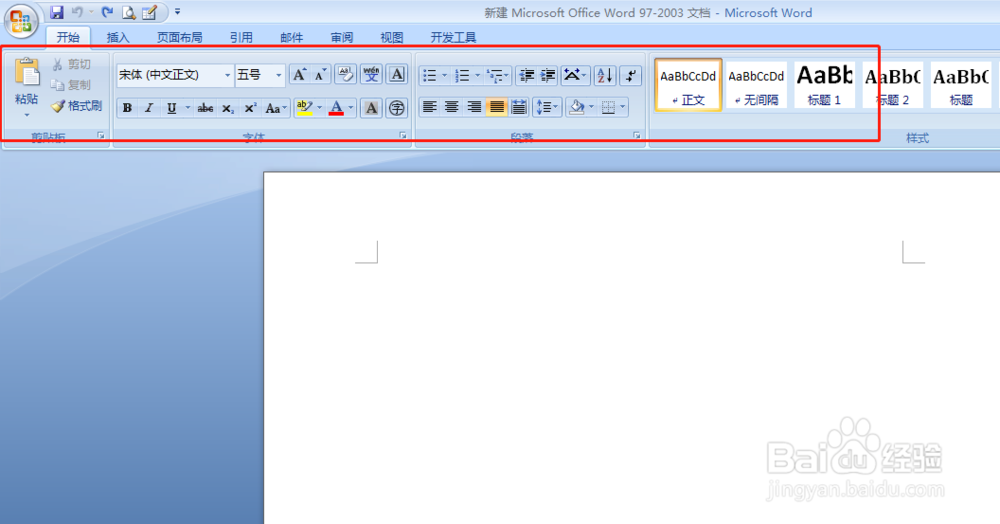Open the 页面布局 tab
Screen dimensions: 1000x524
179,38
